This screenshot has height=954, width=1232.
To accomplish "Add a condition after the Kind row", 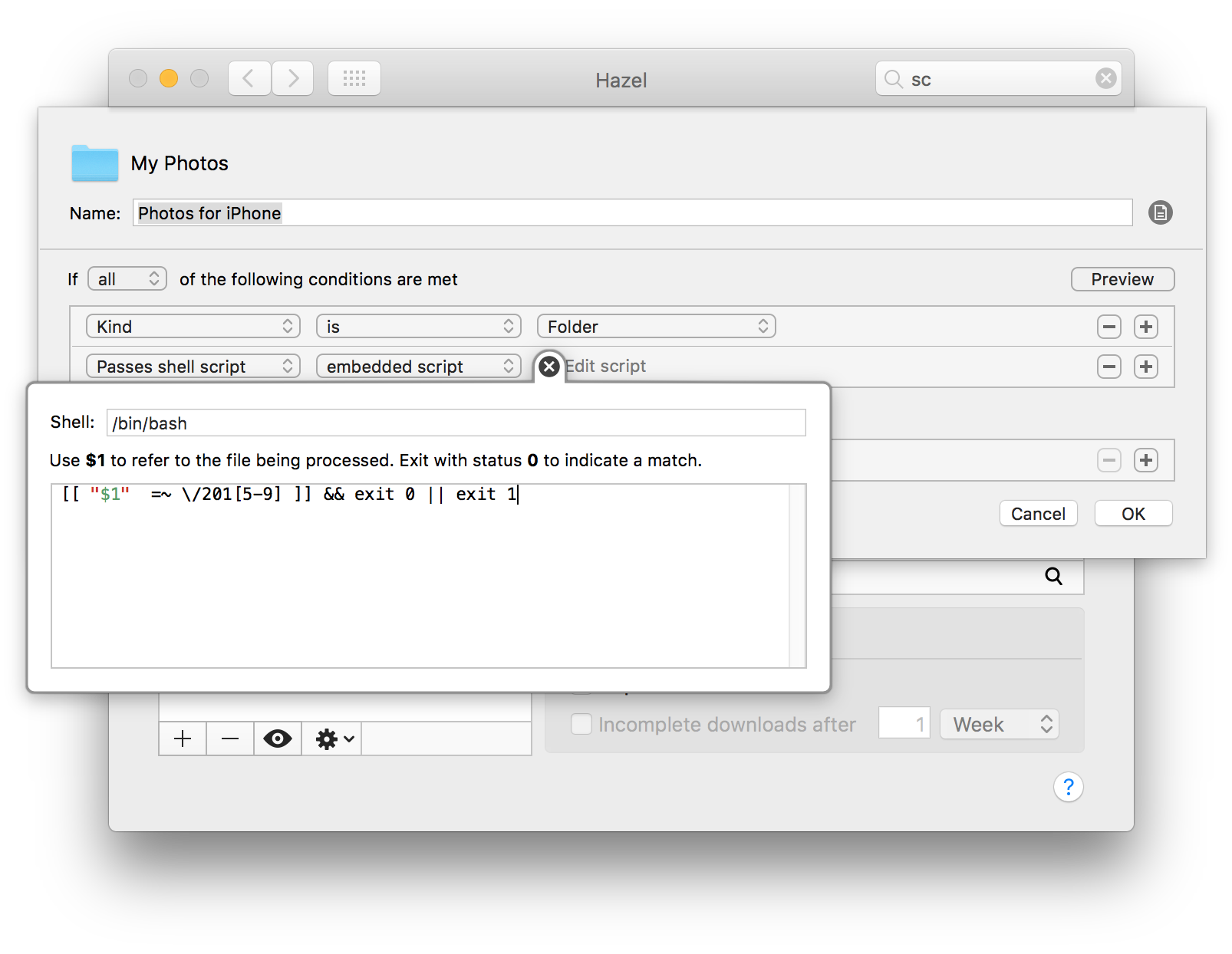I will click(x=1145, y=327).
